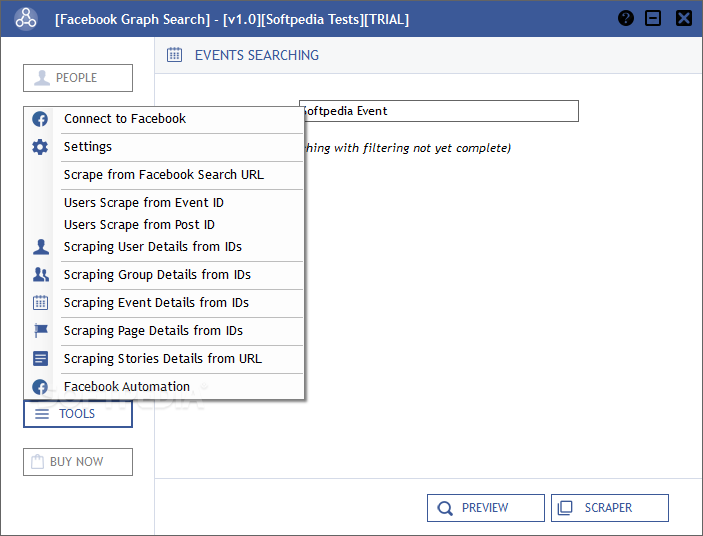Click the flag icon beside Scraping Page Details
This screenshot has height=536, width=703.
click(41, 330)
